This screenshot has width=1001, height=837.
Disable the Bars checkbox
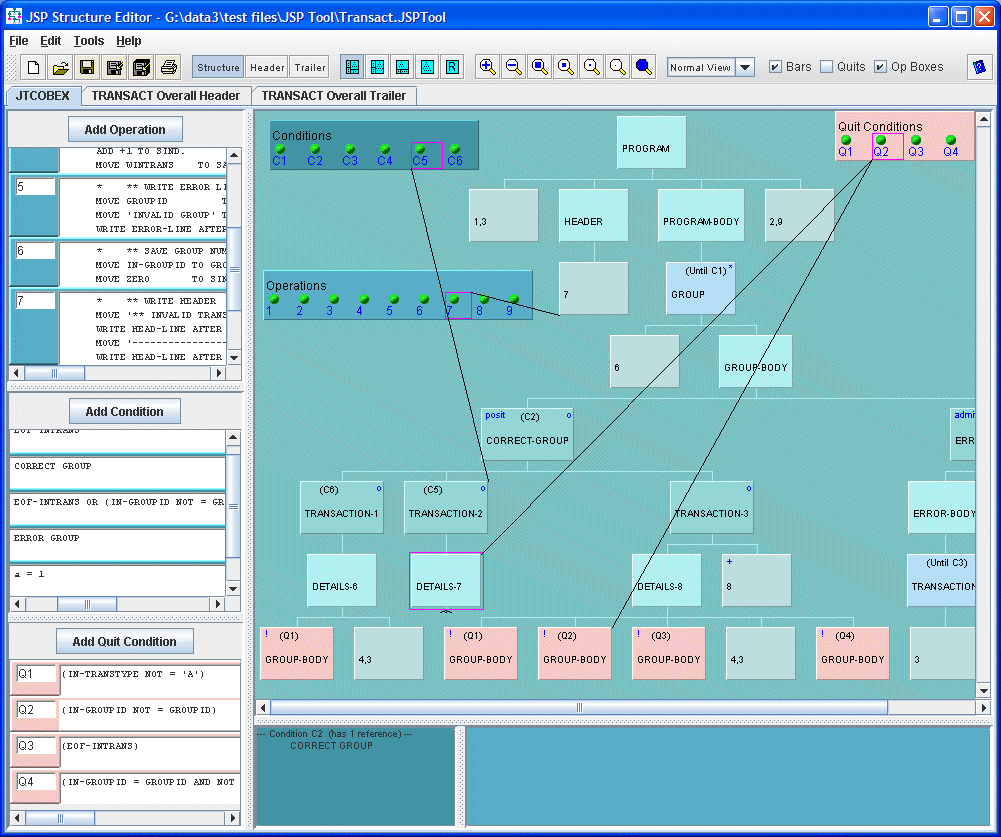775,66
